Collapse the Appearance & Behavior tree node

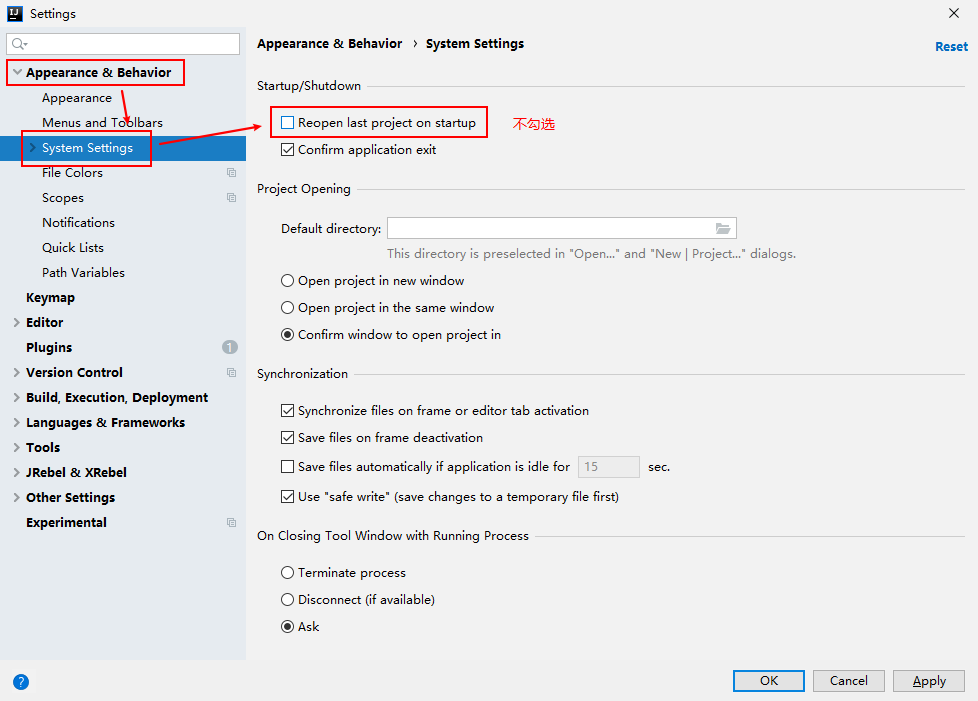pos(17,72)
